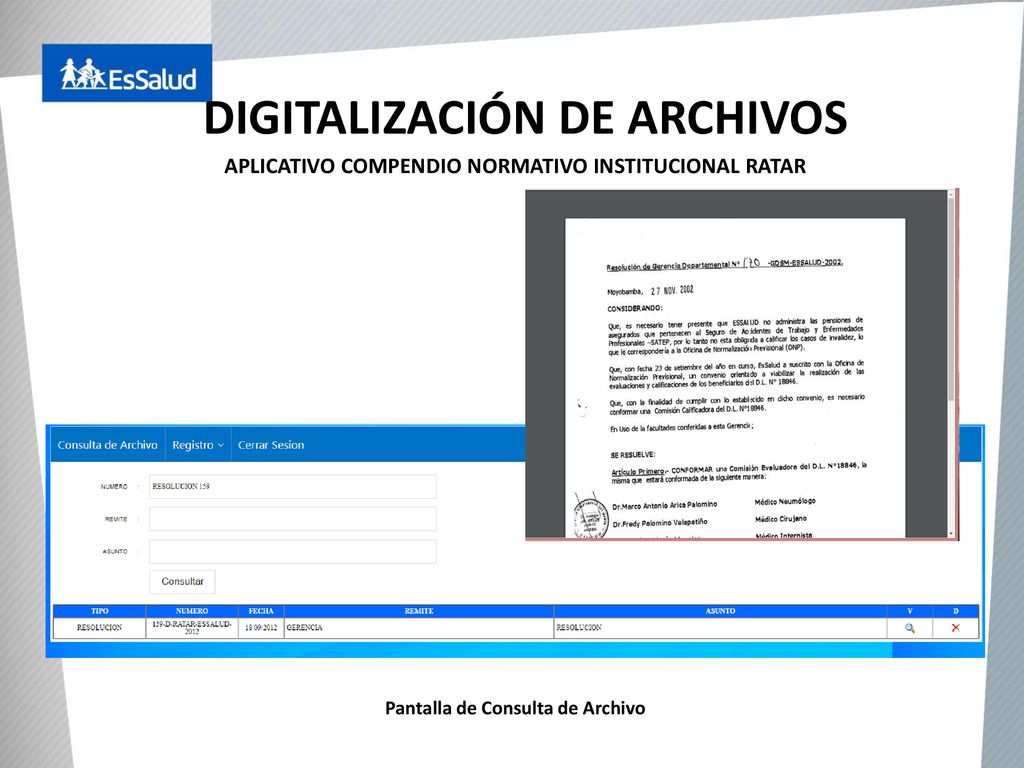Focus the NUMERO input field

click(293, 487)
